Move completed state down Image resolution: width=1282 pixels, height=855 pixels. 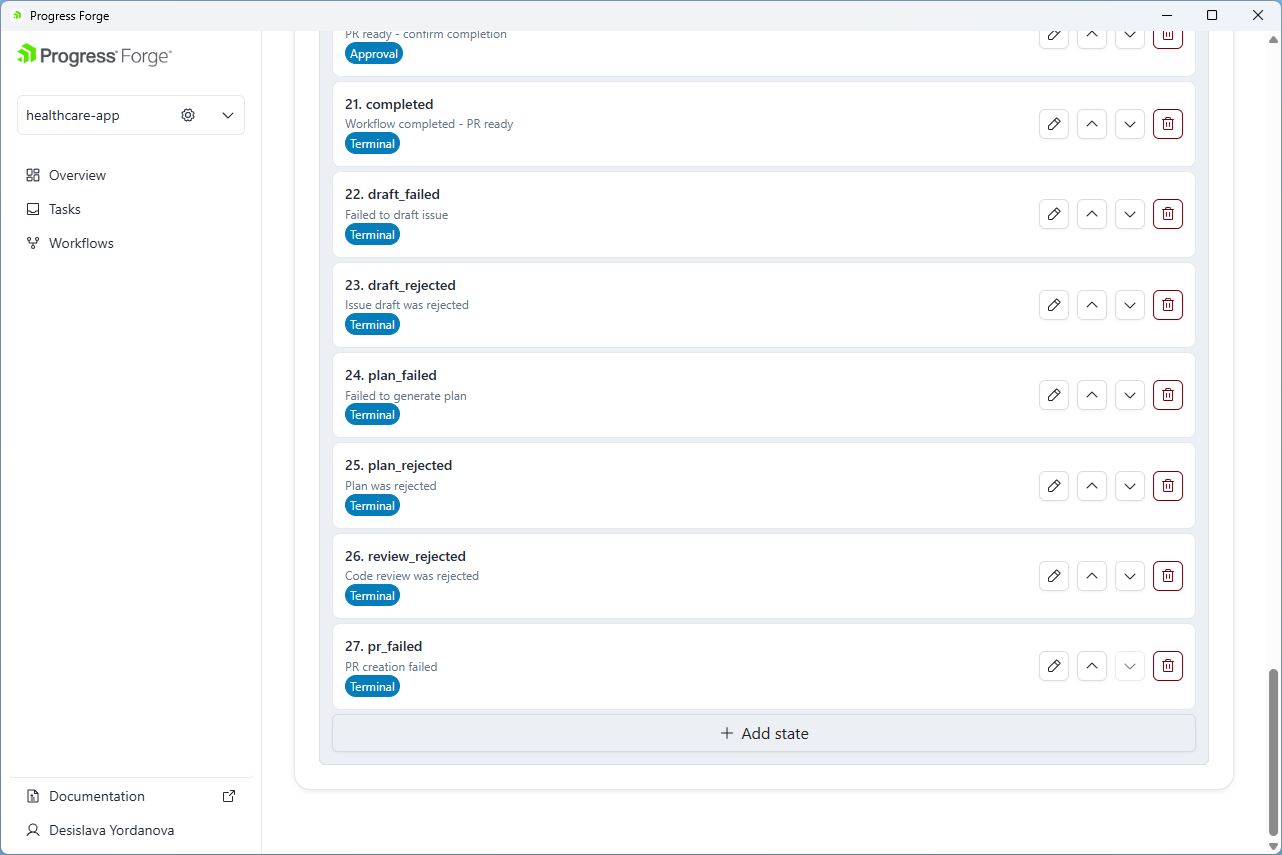[x=1130, y=124]
